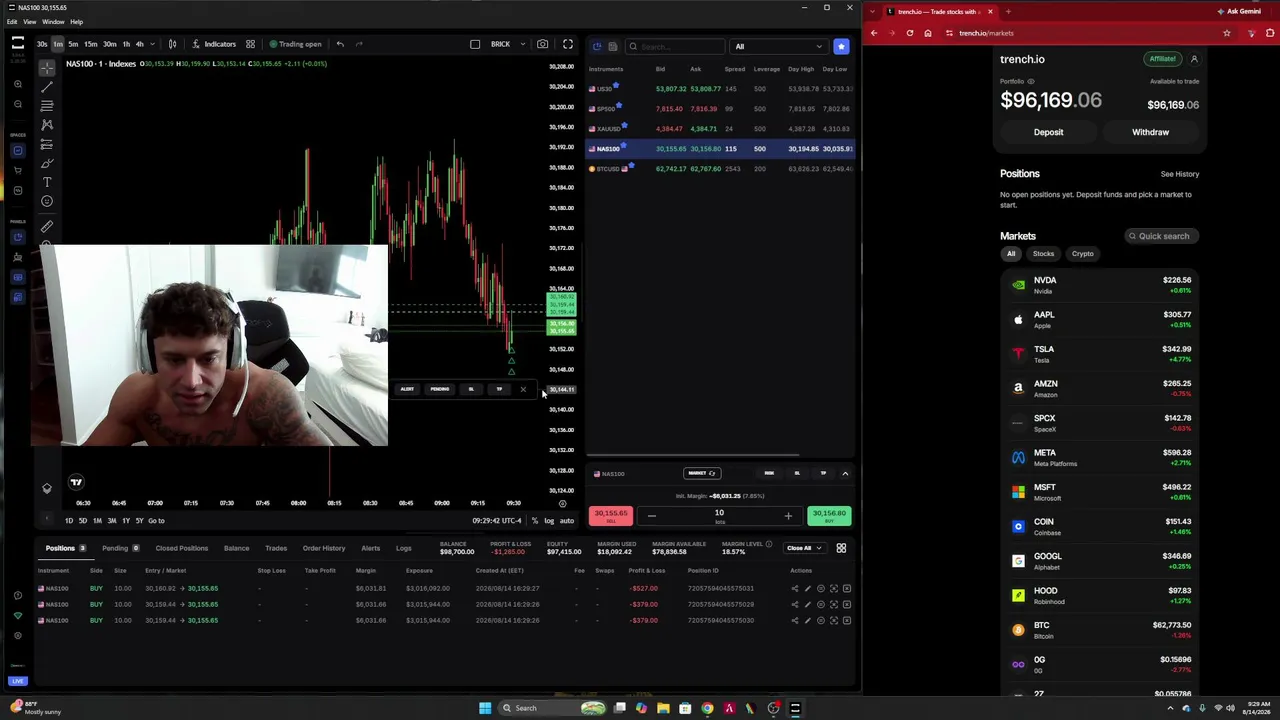The width and height of the screenshot is (1280, 720).
Task: Toggle the SL option in order panel
Action: pyautogui.click(x=797, y=473)
